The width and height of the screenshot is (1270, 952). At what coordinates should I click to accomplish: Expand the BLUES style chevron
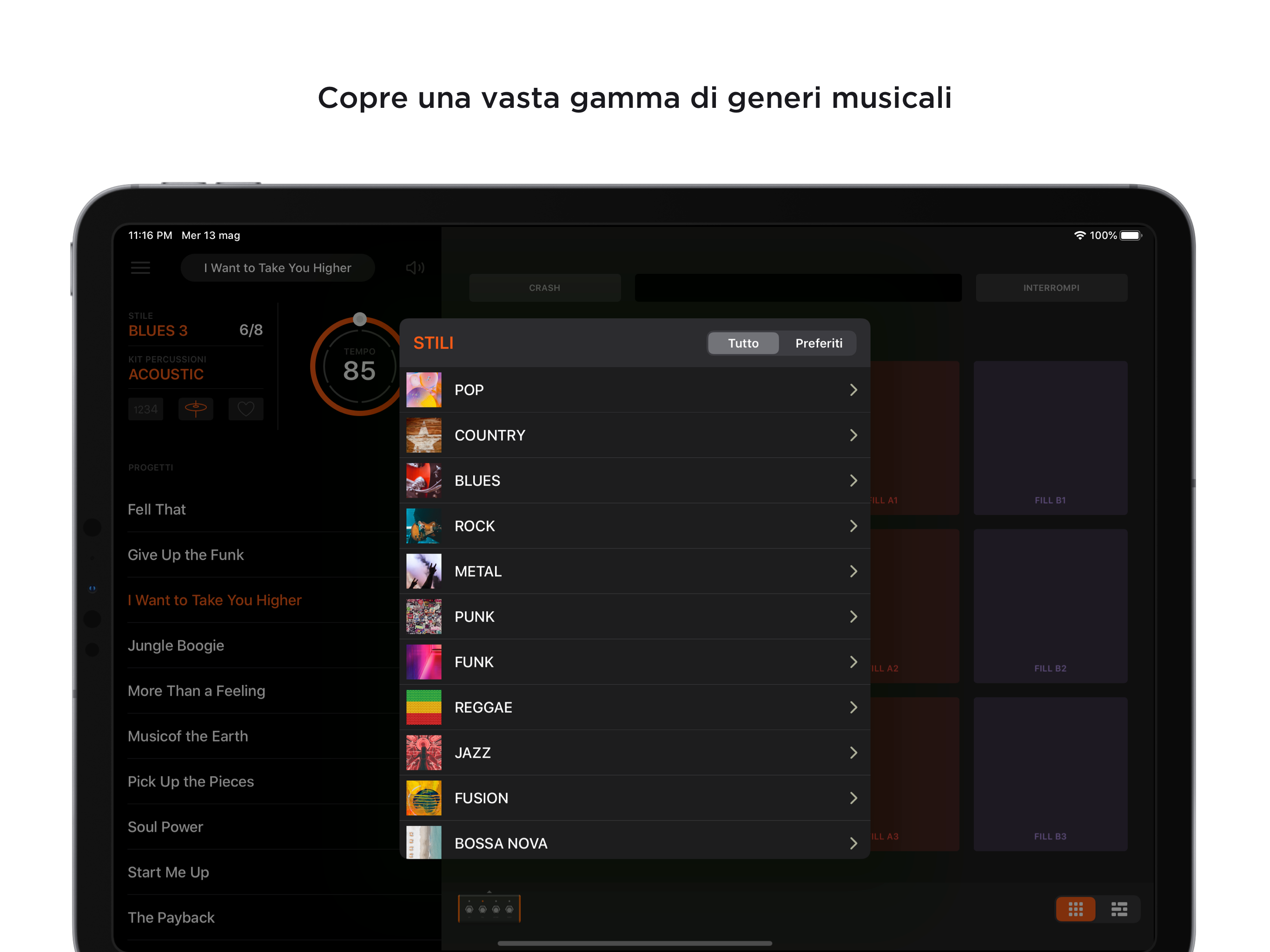[x=853, y=481]
